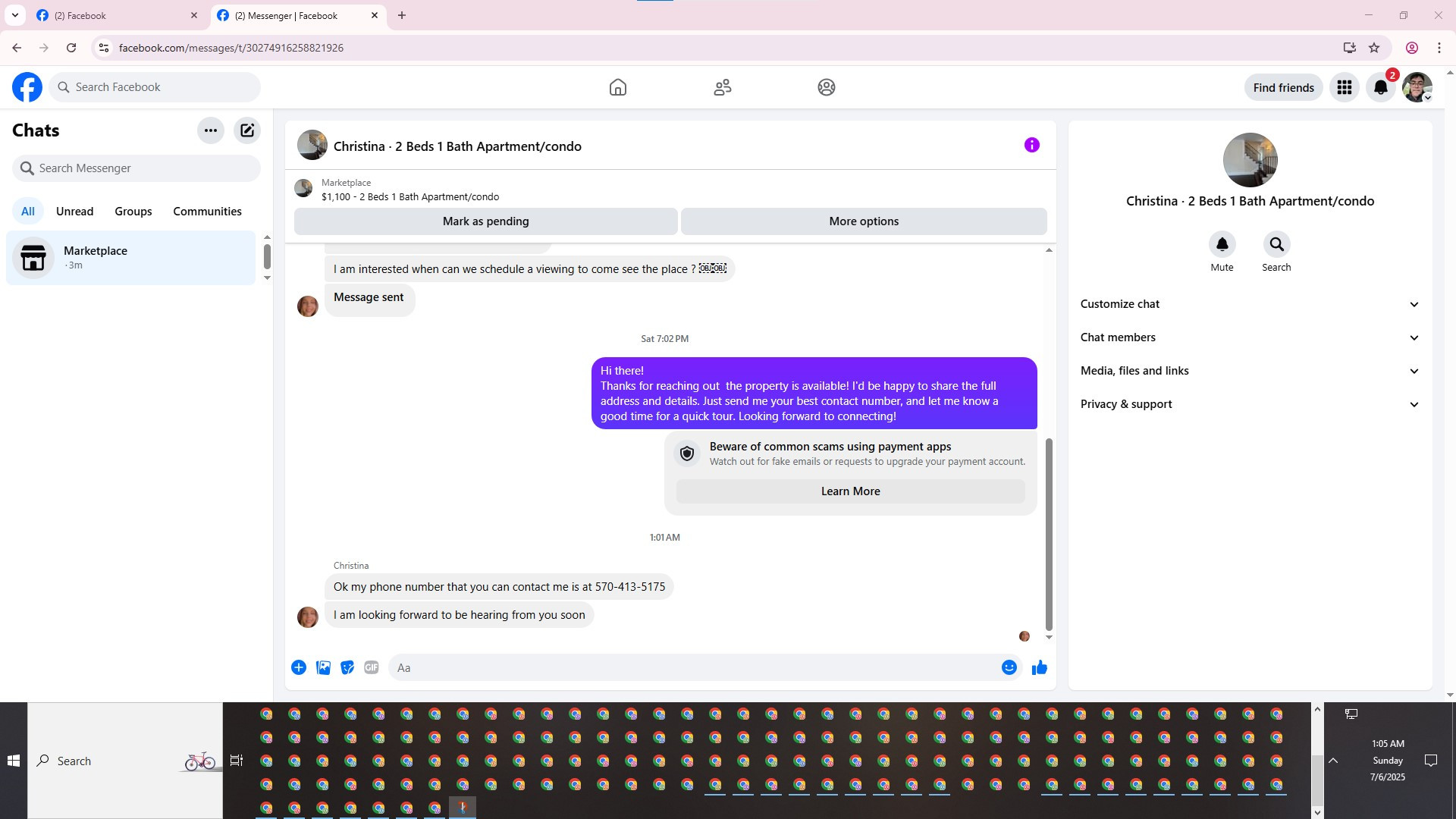Screen dimensions: 1456x819
Task: Click the notifications bell icon
Action: click(x=1380, y=87)
